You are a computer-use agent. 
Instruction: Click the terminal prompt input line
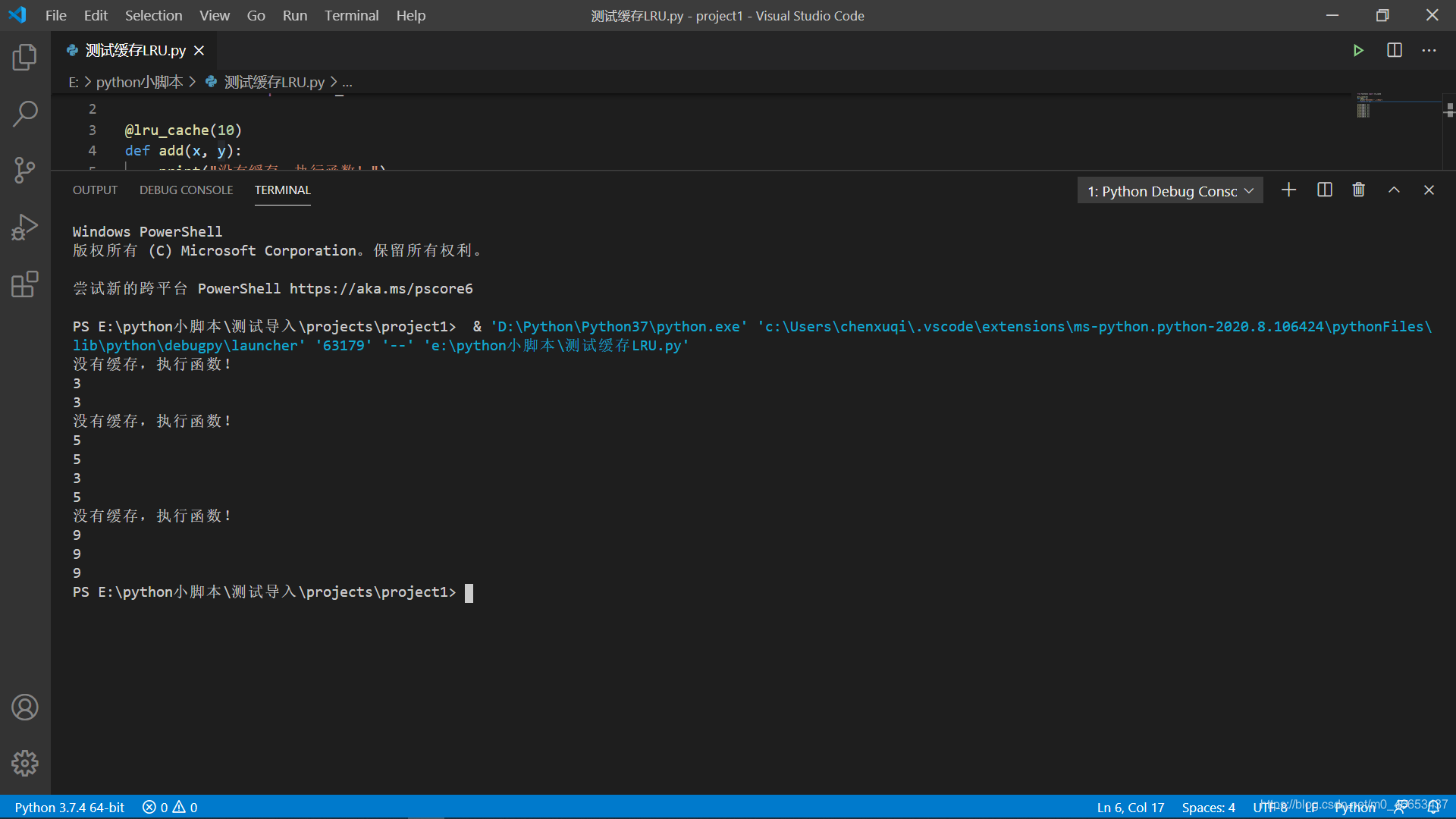click(273, 592)
